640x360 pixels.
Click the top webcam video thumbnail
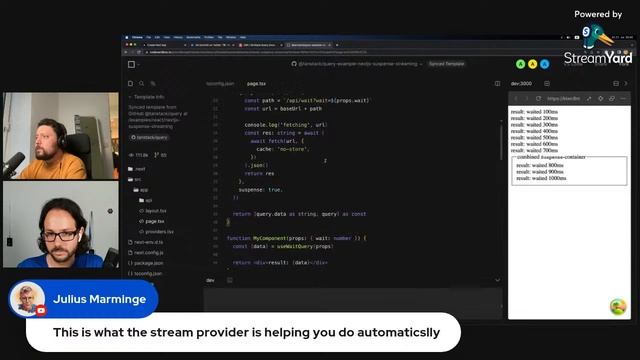61,136
